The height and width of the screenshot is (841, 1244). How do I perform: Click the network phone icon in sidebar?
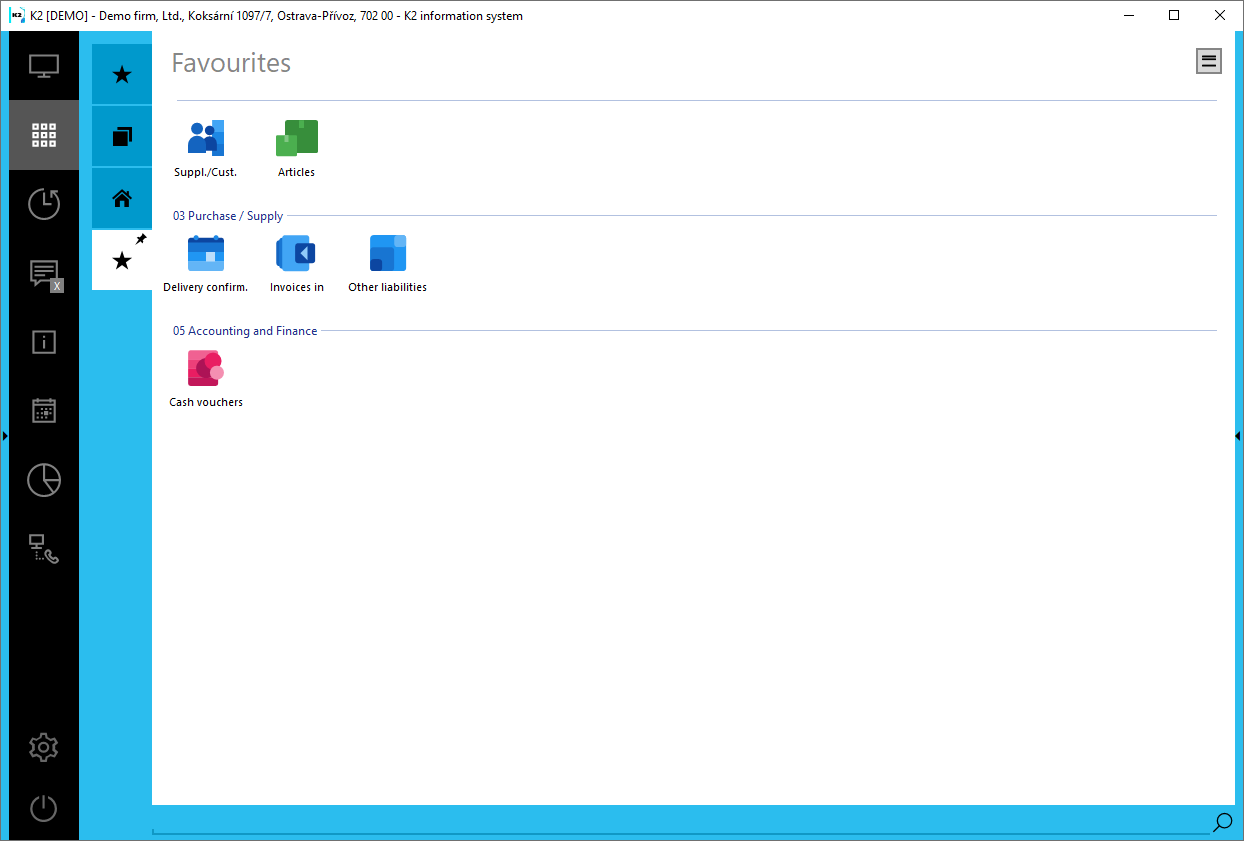[44, 549]
